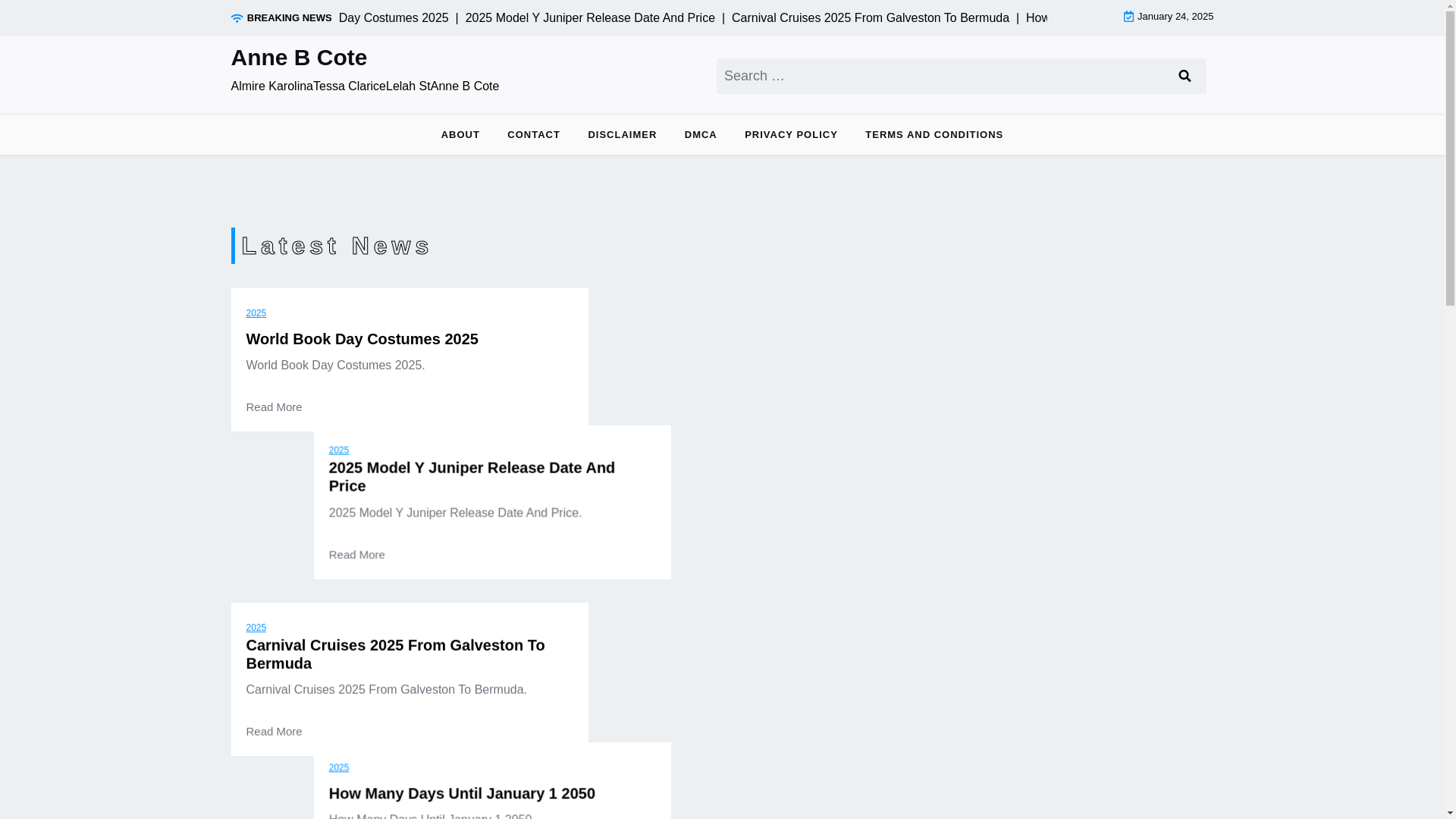This screenshot has width=1456, height=819.
Task: Open World Book Day Costumes 2025 article
Action: coord(362,339)
